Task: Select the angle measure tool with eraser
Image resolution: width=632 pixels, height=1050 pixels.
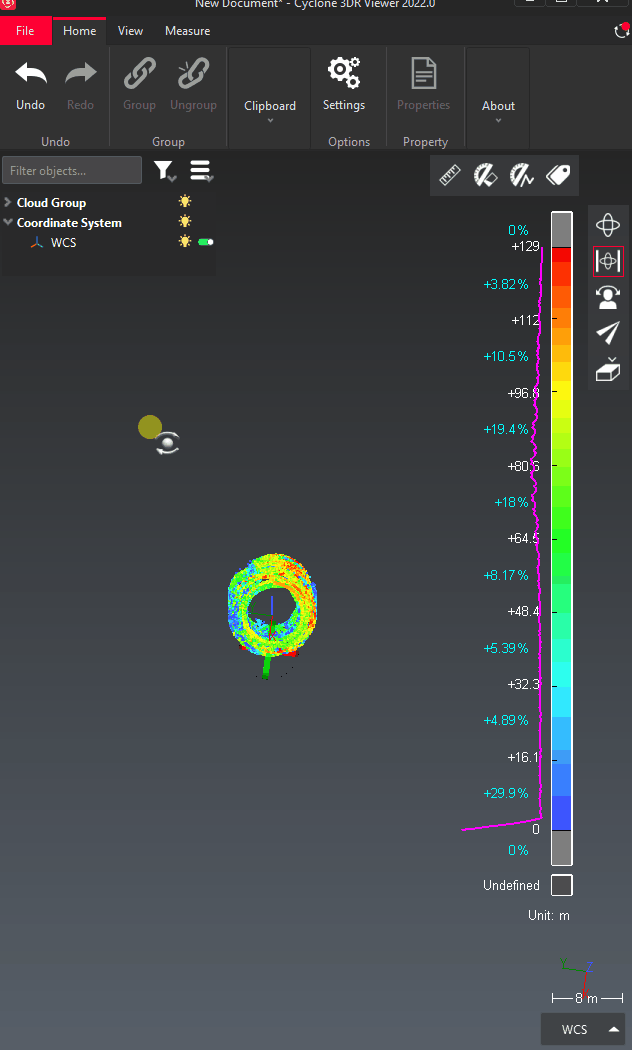Action: pyautogui.click(x=485, y=175)
